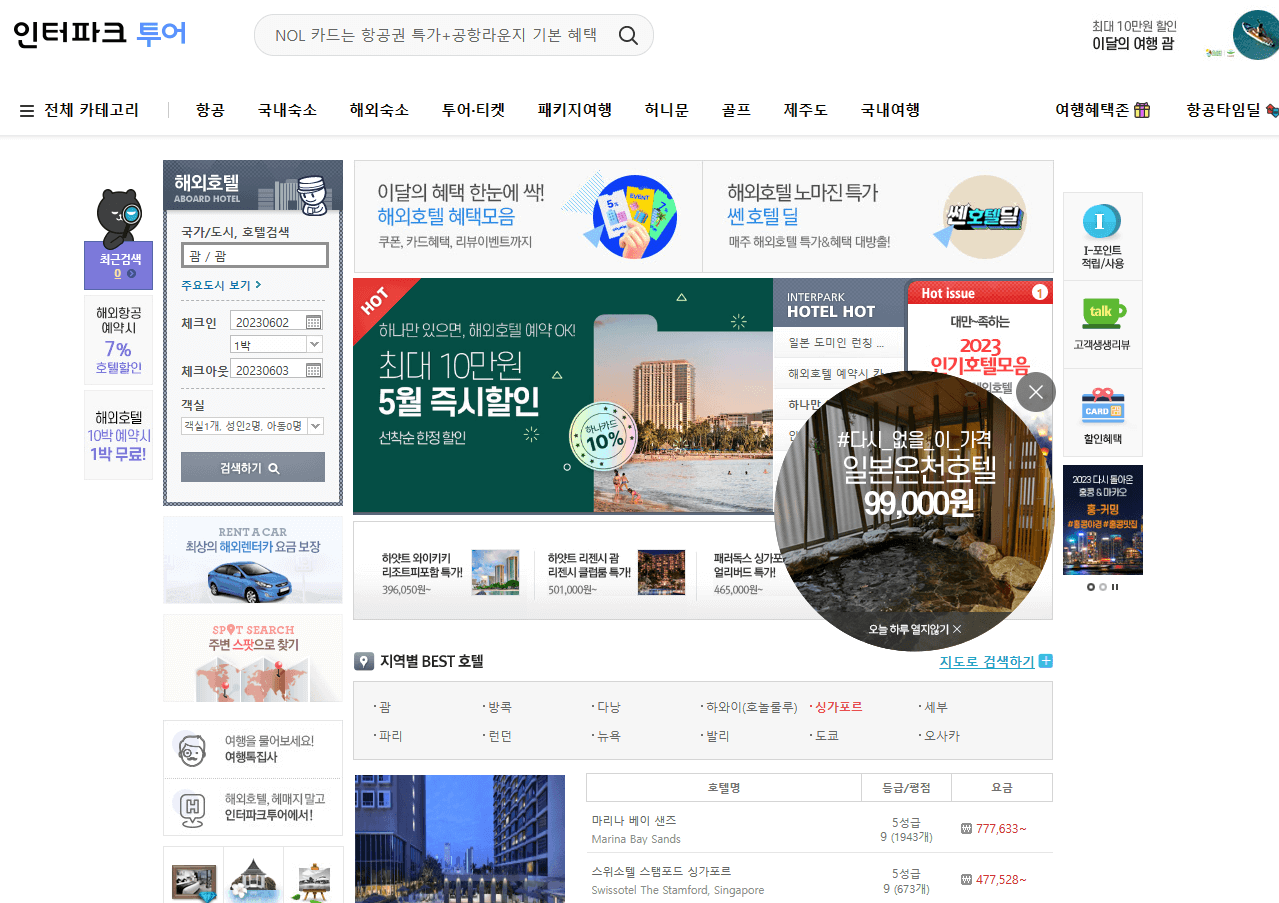The width and height of the screenshot is (1279, 903).
Task: Open check-out date calendar icon
Action: (314, 370)
